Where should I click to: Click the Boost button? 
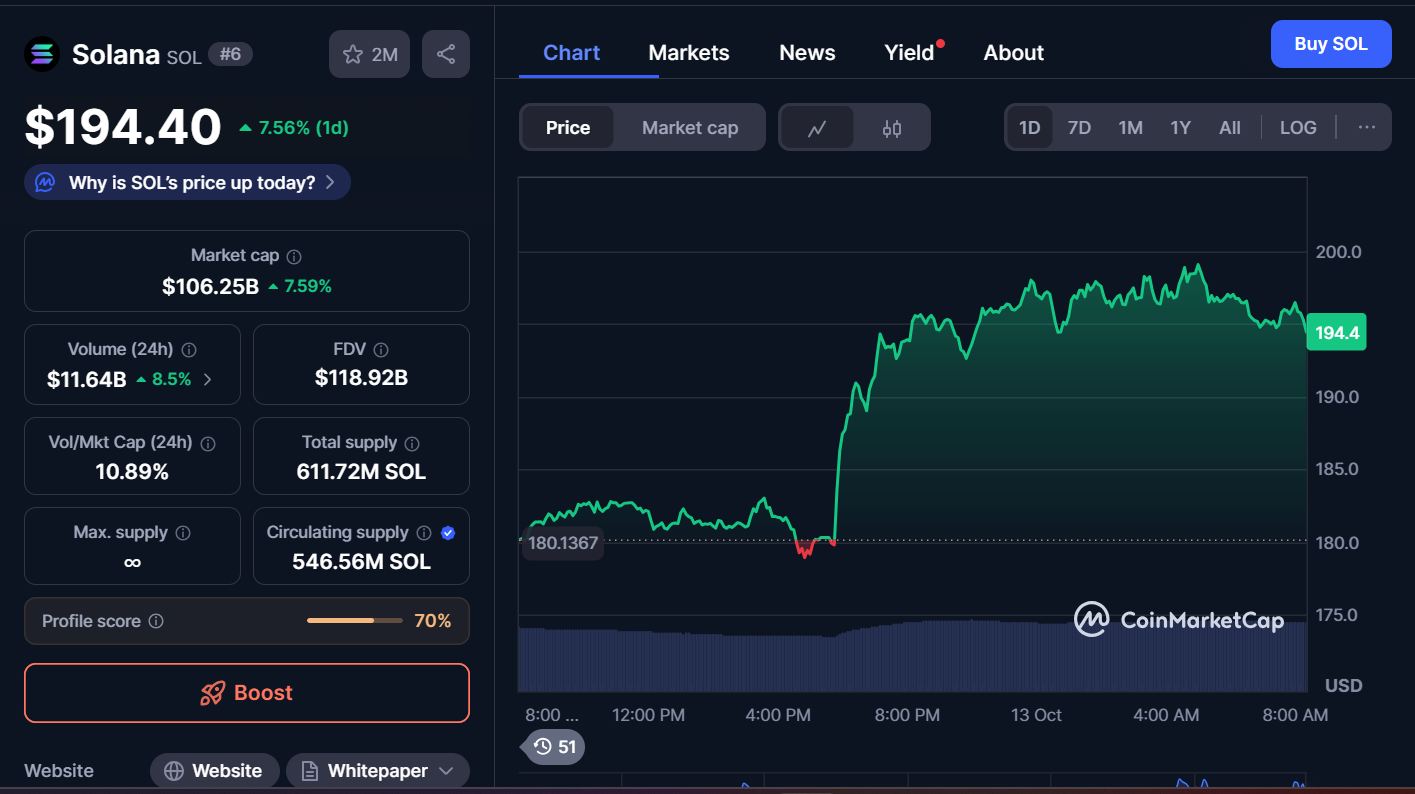[247, 693]
